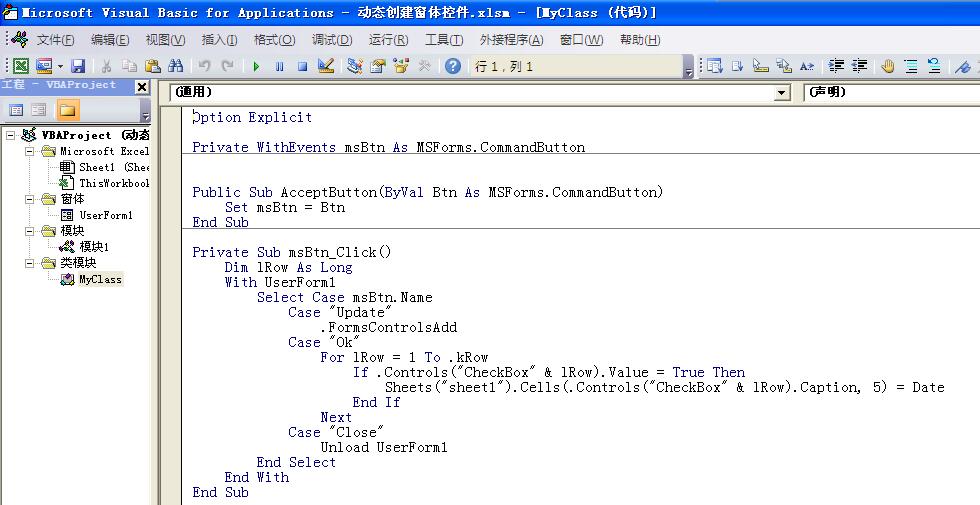Close the VBAProject explorer panel

tap(142, 87)
